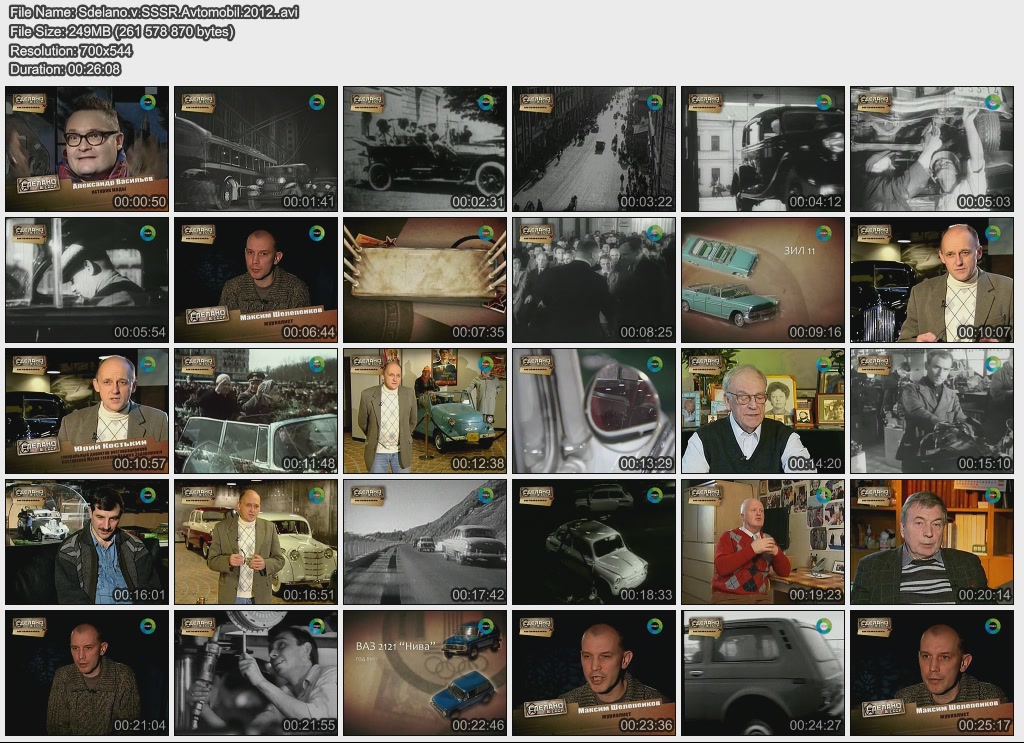The image size is (1024, 743).
Task: Open the ВАЗ 2121 Нива thumbnail
Action: click(x=424, y=673)
